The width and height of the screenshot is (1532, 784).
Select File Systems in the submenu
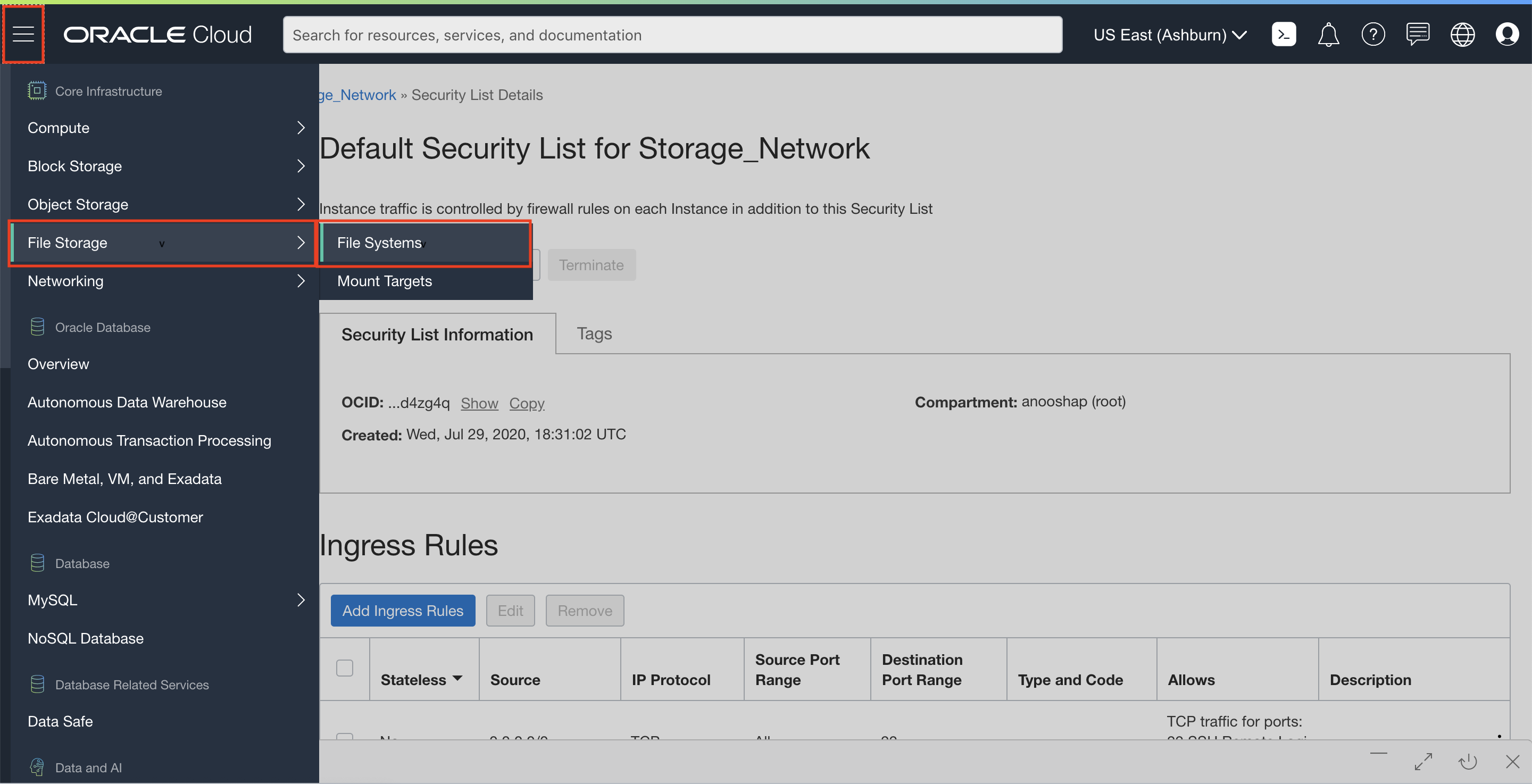pos(379,243)
